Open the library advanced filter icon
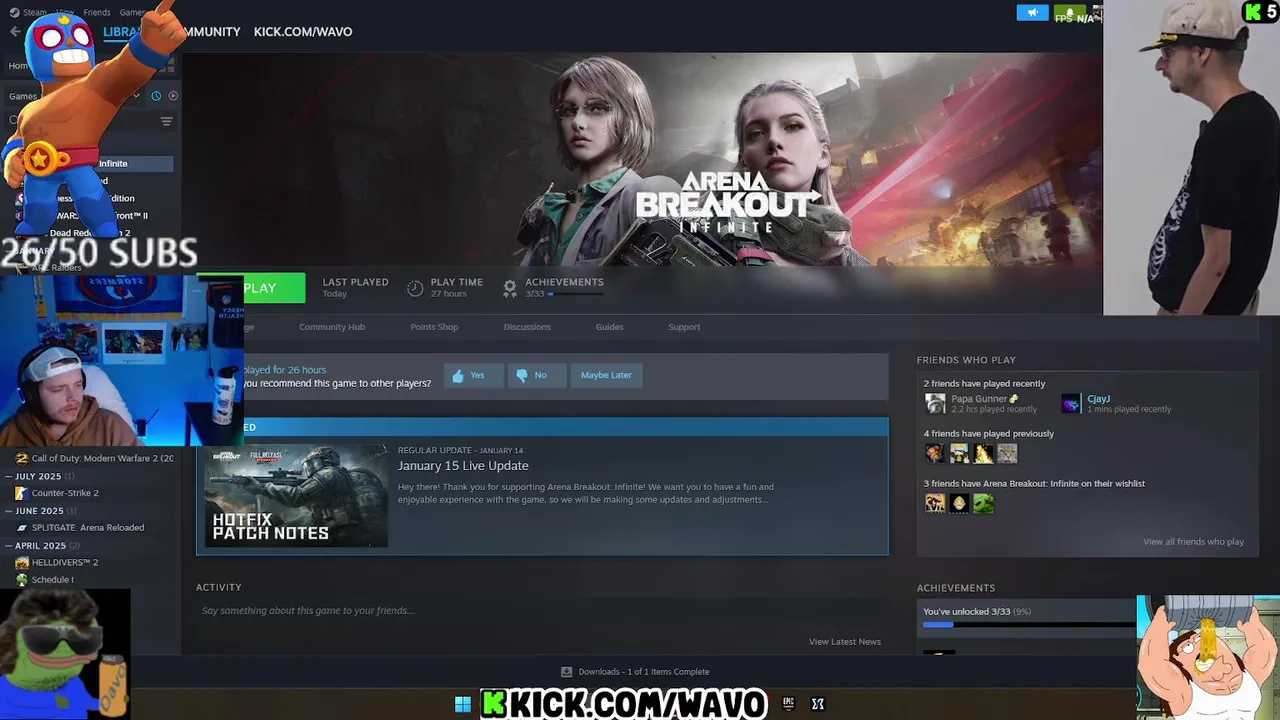This screenshot has width=1280, height=720. 167,121
